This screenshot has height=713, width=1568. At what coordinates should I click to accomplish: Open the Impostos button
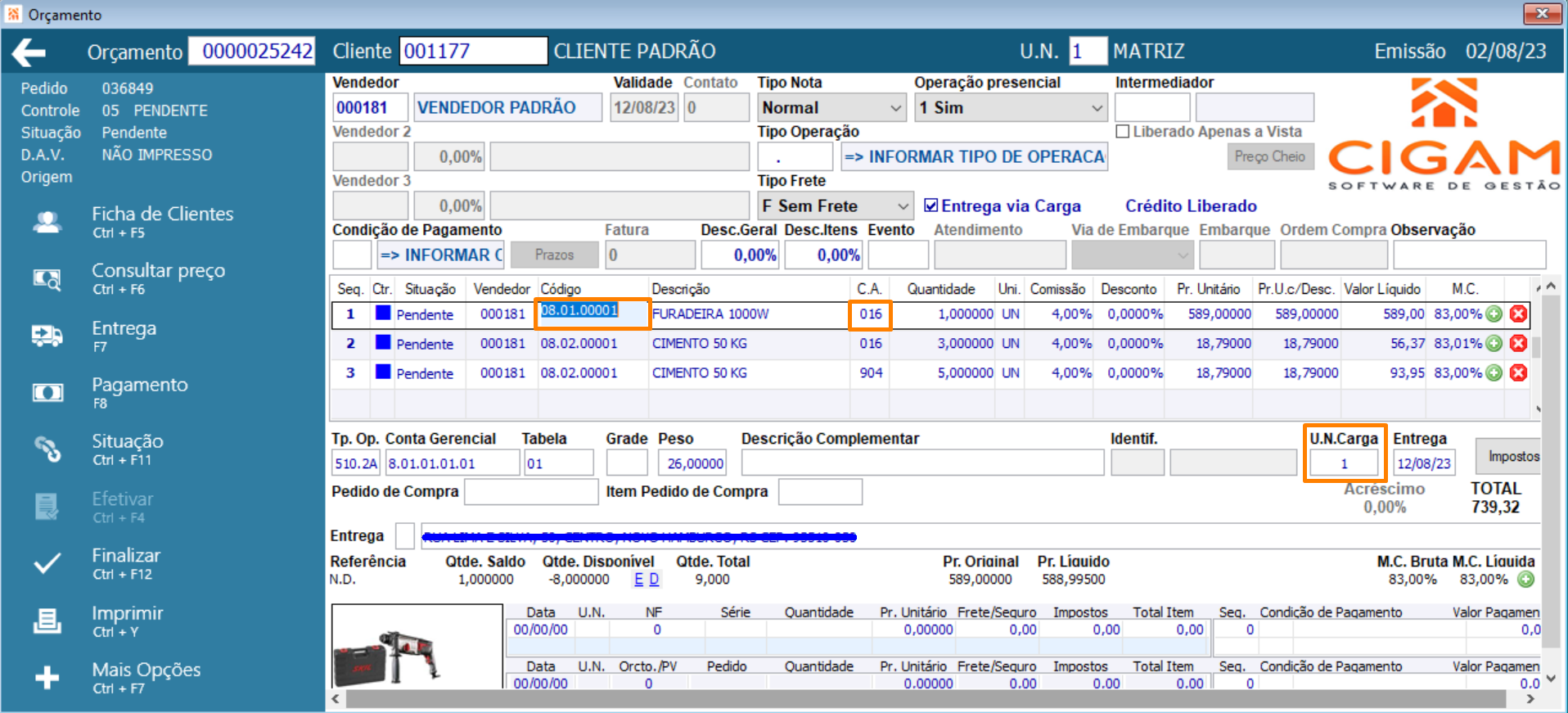pos(1509,456)
